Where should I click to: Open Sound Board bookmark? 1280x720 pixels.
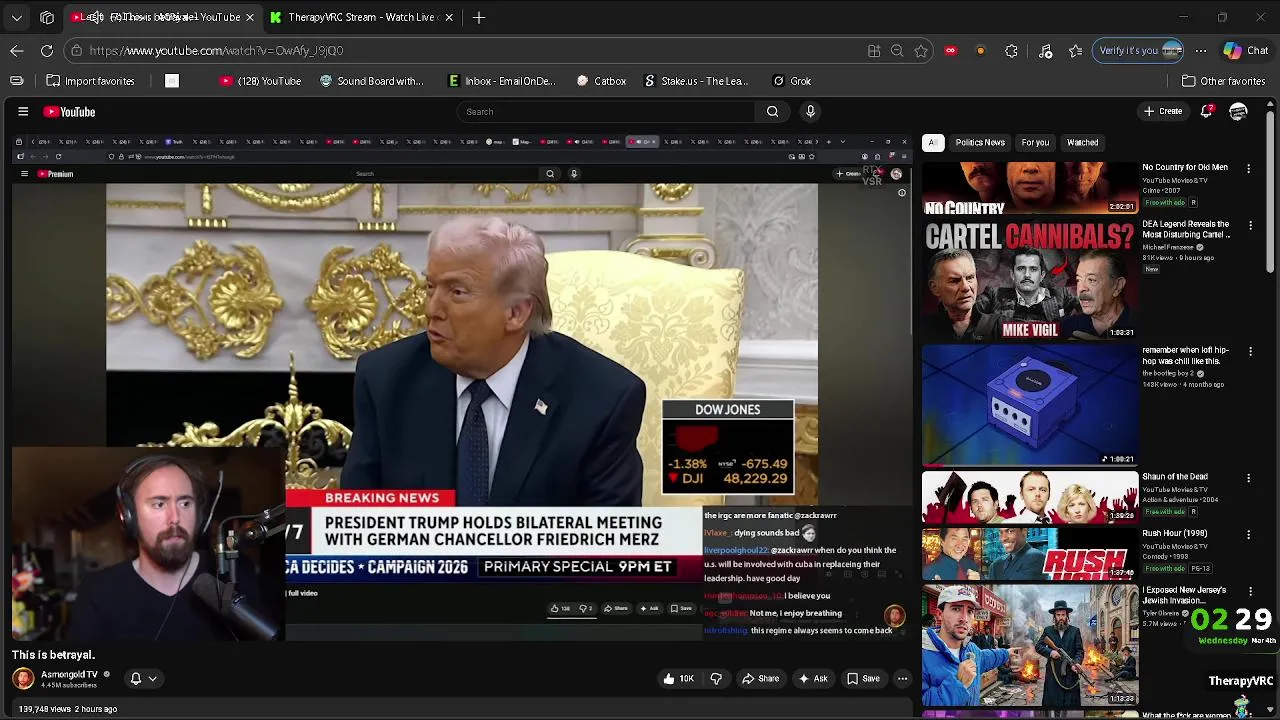[371, 81]
